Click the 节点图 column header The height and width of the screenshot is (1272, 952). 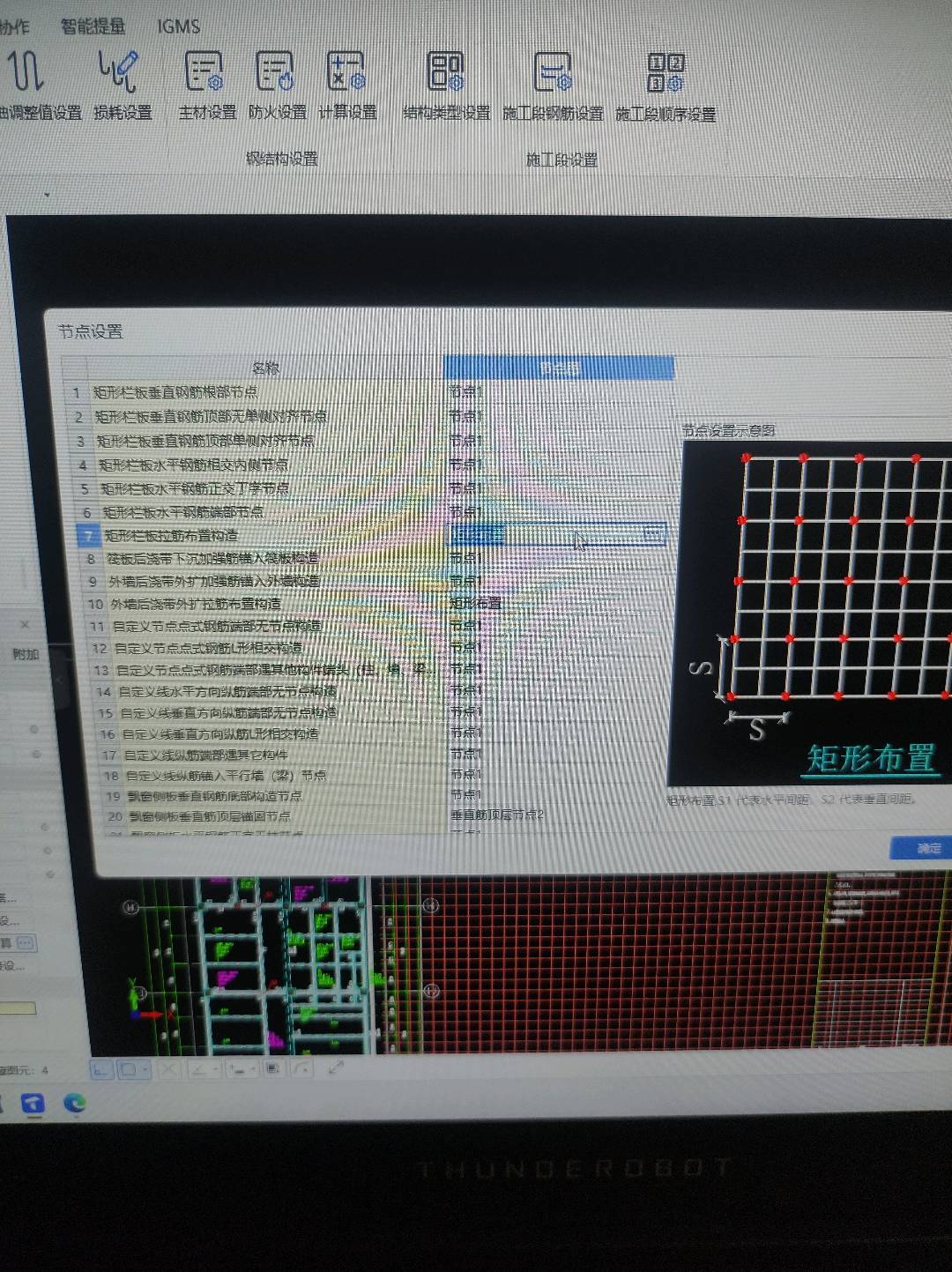[x=559, y=368]
